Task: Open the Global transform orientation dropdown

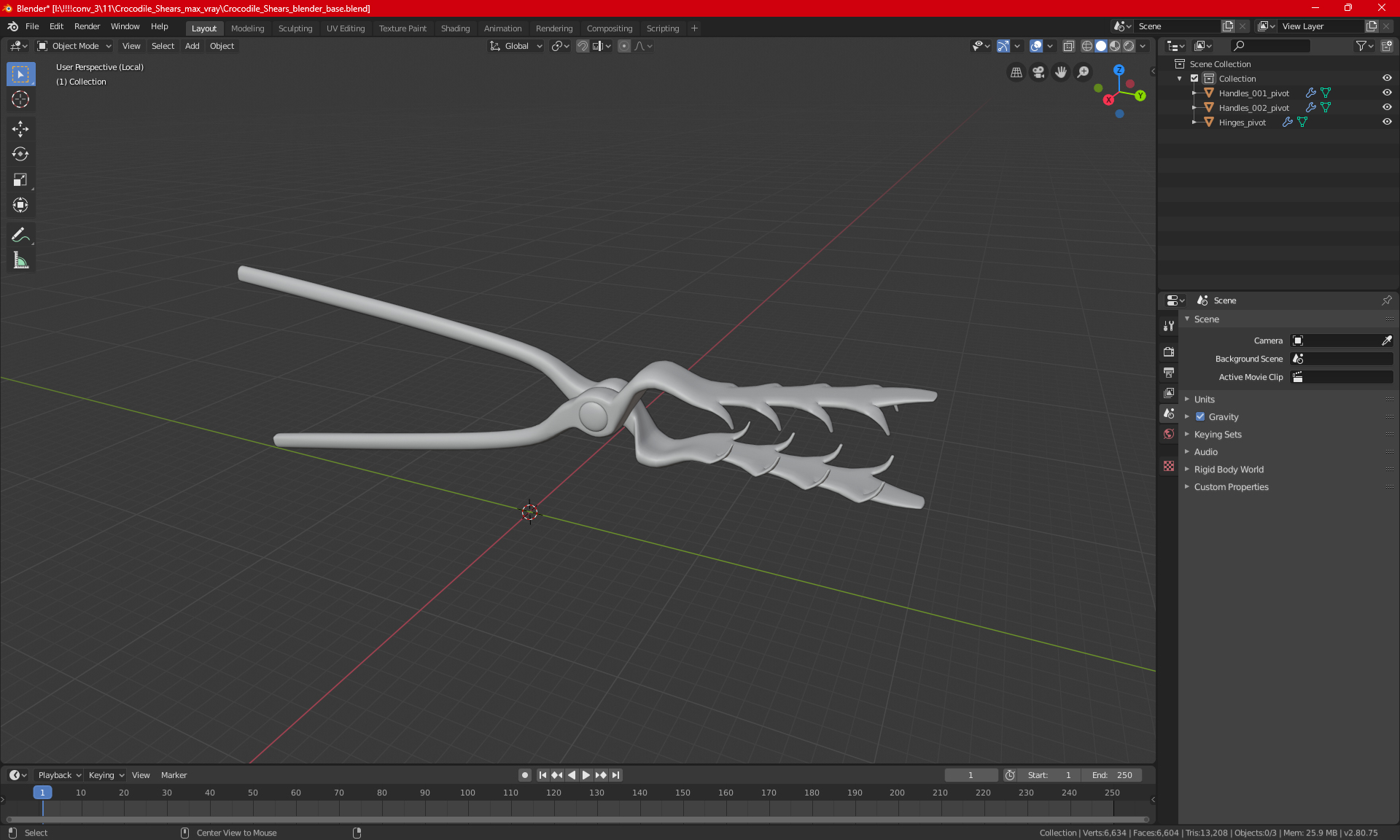Action: point(516,46)
